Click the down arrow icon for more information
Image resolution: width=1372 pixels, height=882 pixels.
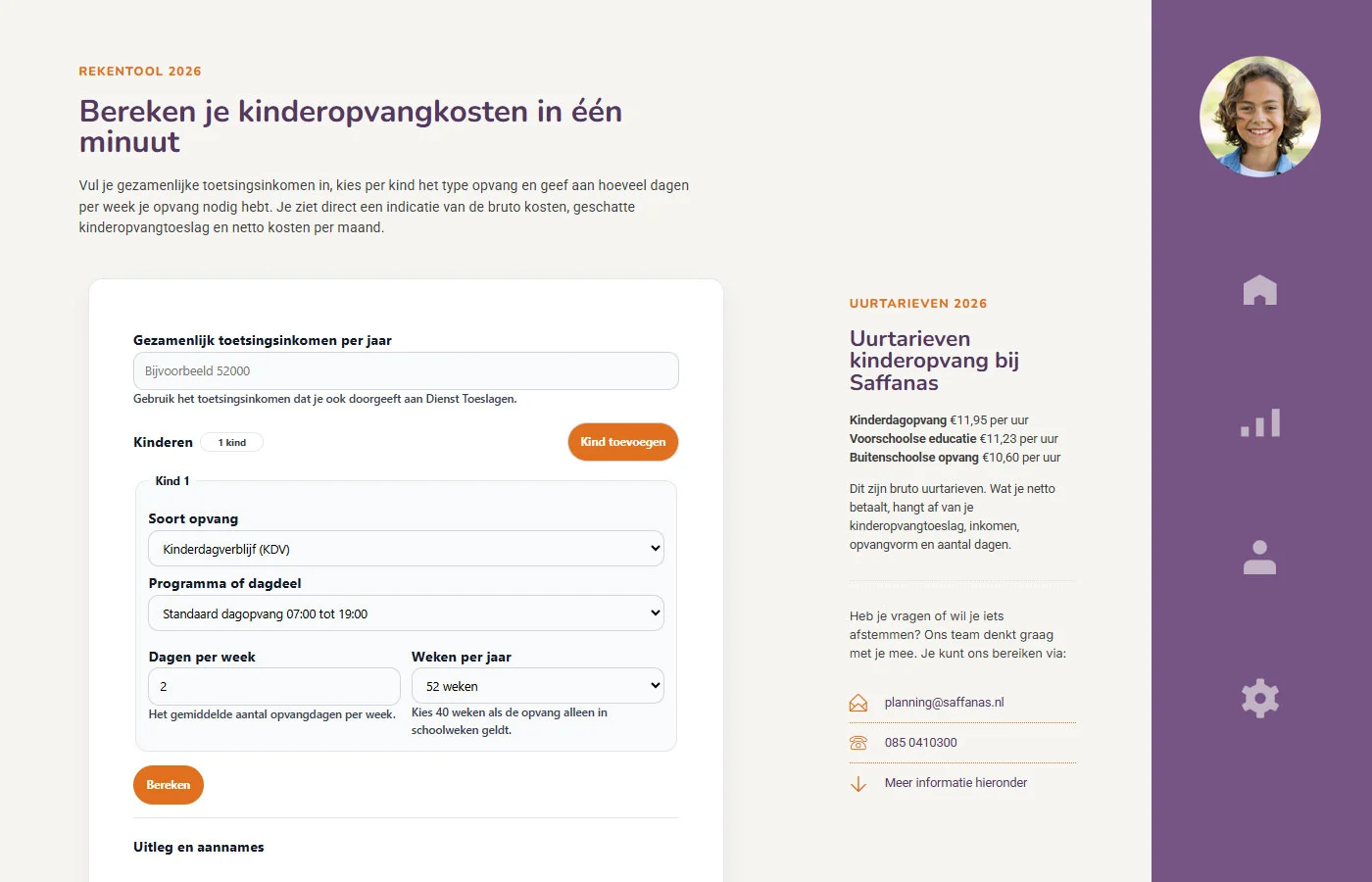(858, 784)
